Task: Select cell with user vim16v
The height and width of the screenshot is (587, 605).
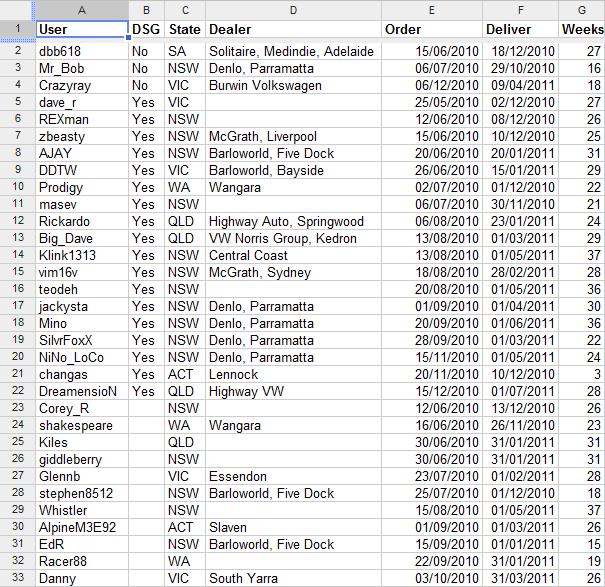Action: [x=82, y=272]
